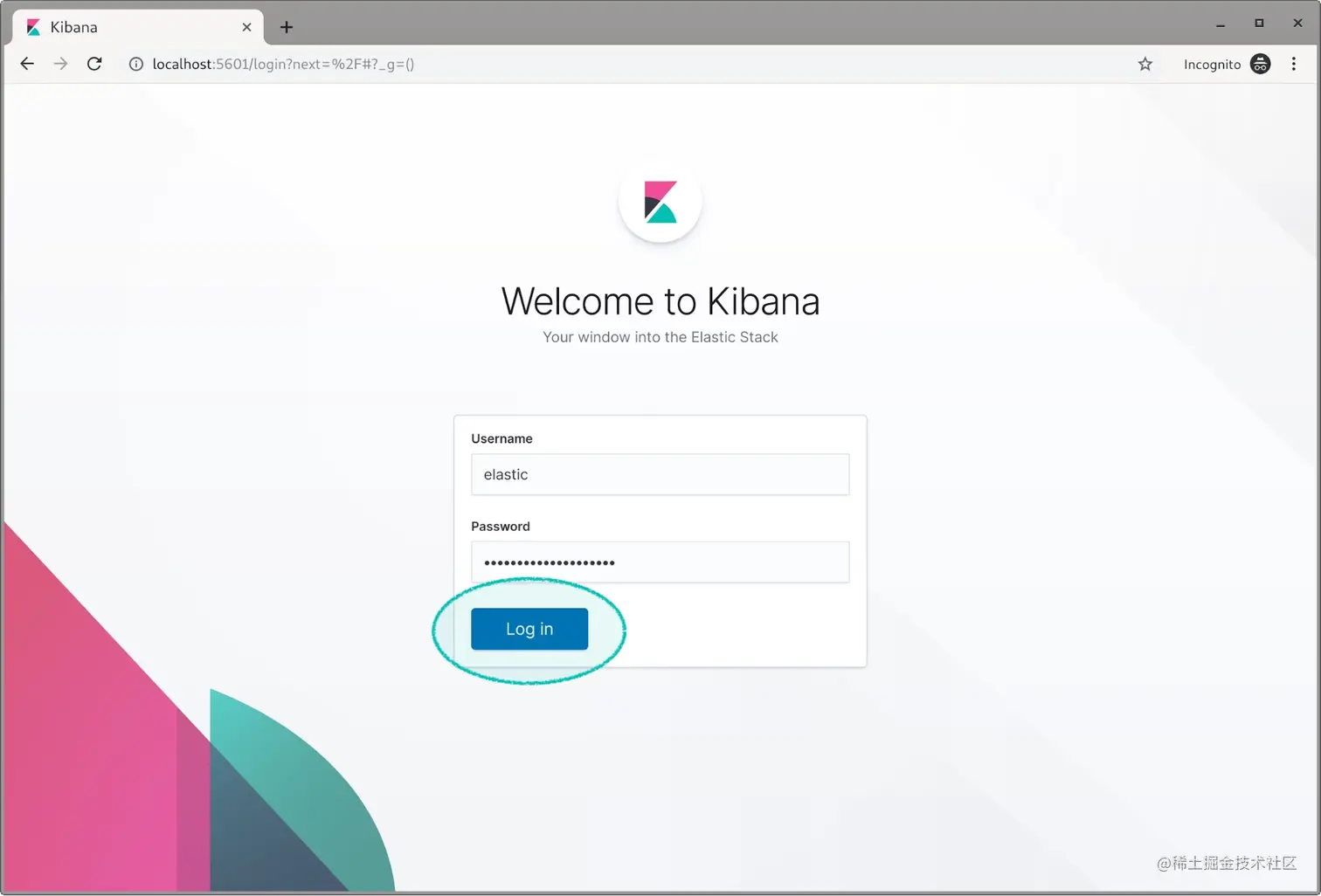Maximize the browser window
Screen dimensions: 1321x896
point(1259,24)
